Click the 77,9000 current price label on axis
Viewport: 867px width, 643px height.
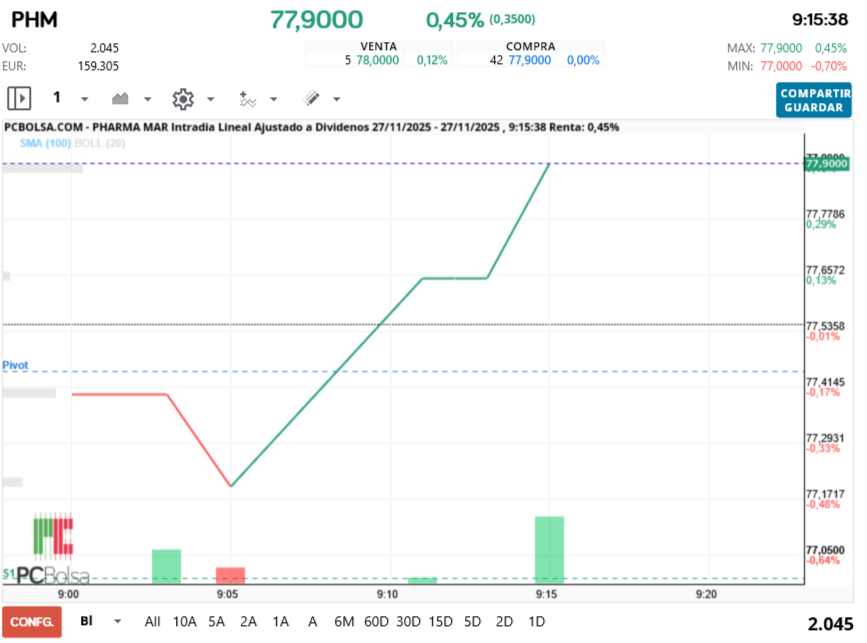[825, 162]
